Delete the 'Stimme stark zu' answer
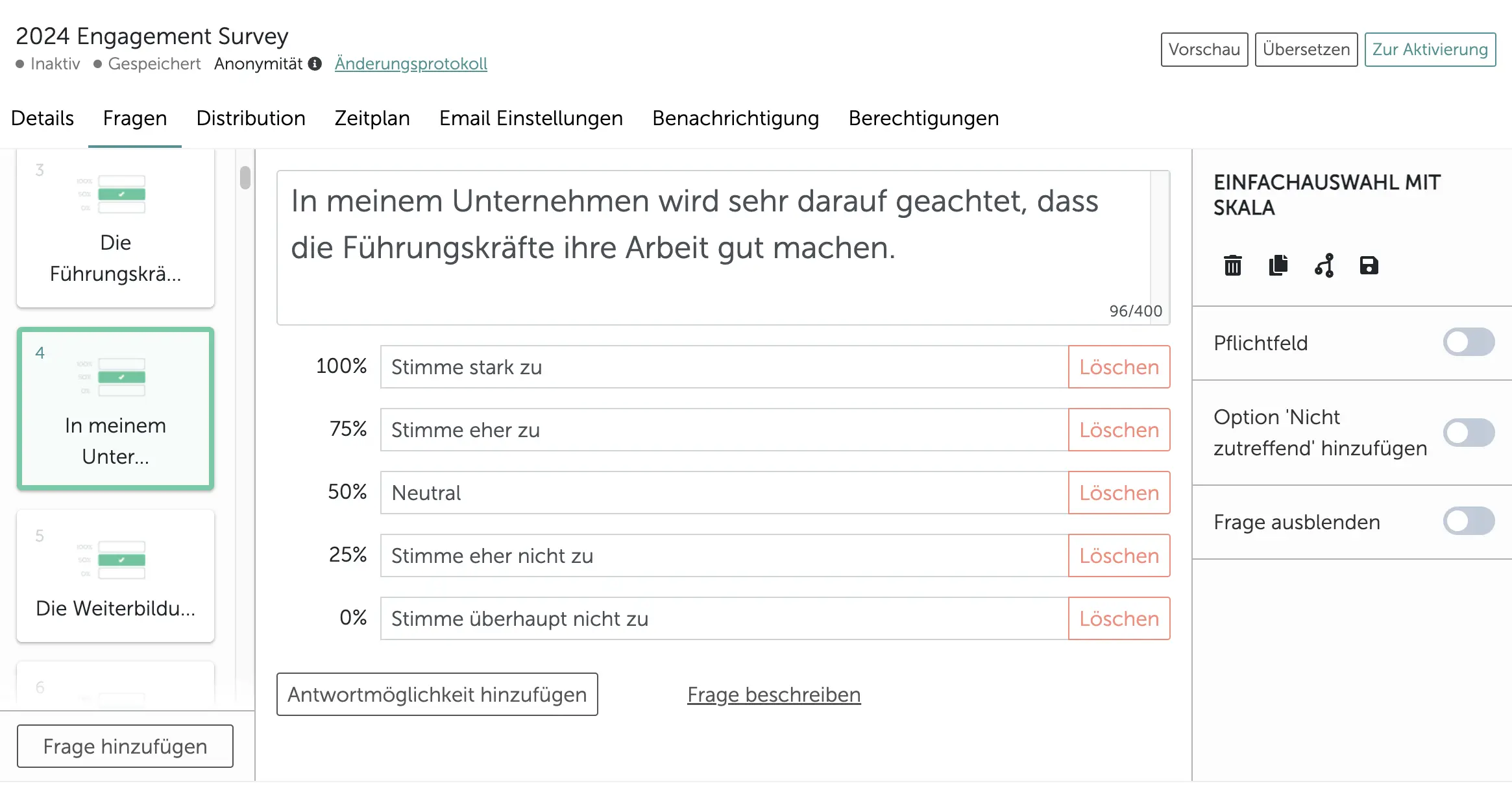 coord(1119,367)
